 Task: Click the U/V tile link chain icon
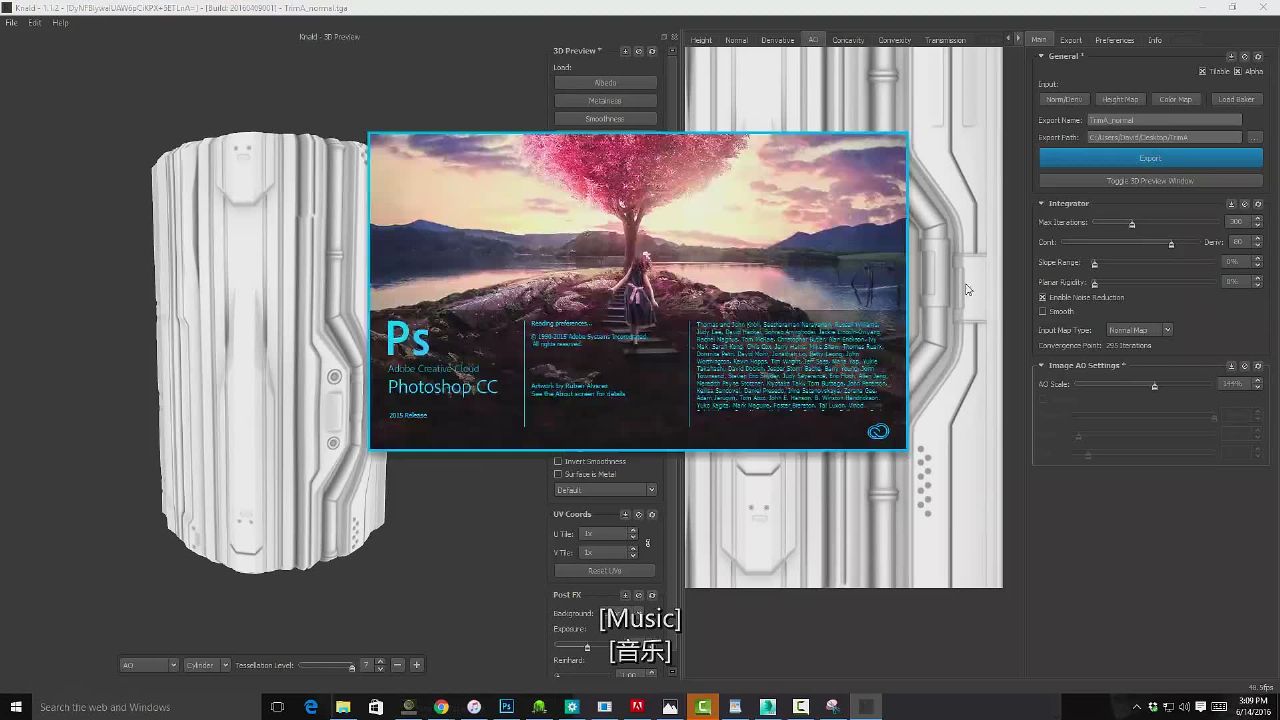[x=648, y=543]
